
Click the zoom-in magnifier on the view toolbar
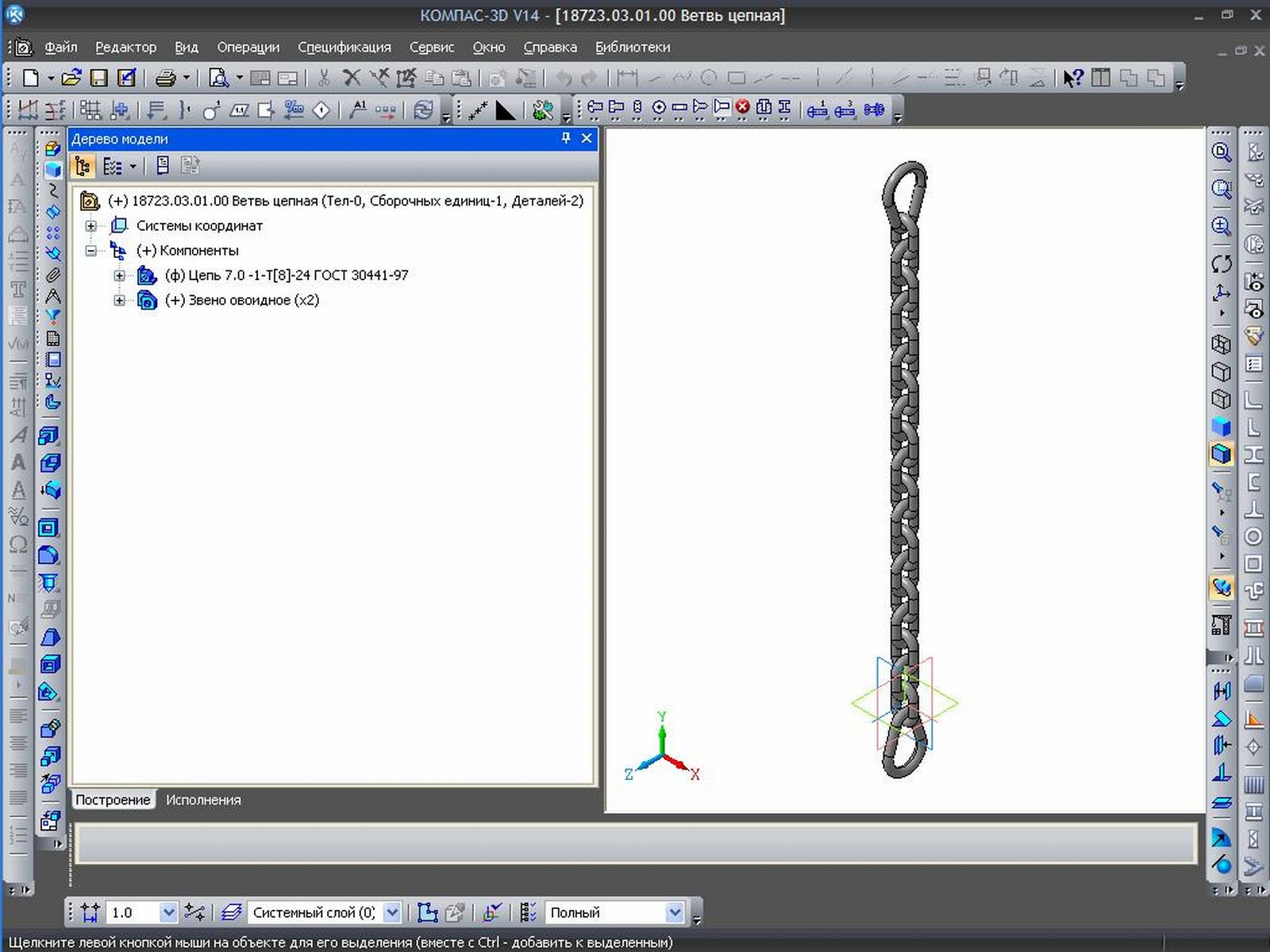tap(1222, 226)
